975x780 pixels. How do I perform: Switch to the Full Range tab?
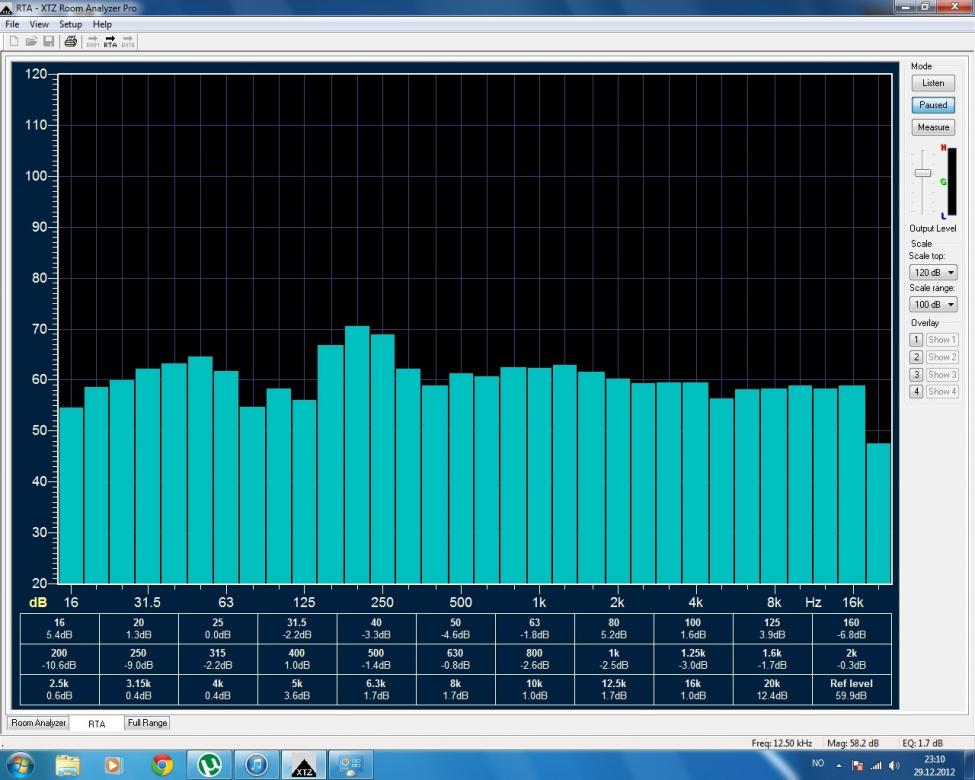pyautogui.click(x=147, y=722)
